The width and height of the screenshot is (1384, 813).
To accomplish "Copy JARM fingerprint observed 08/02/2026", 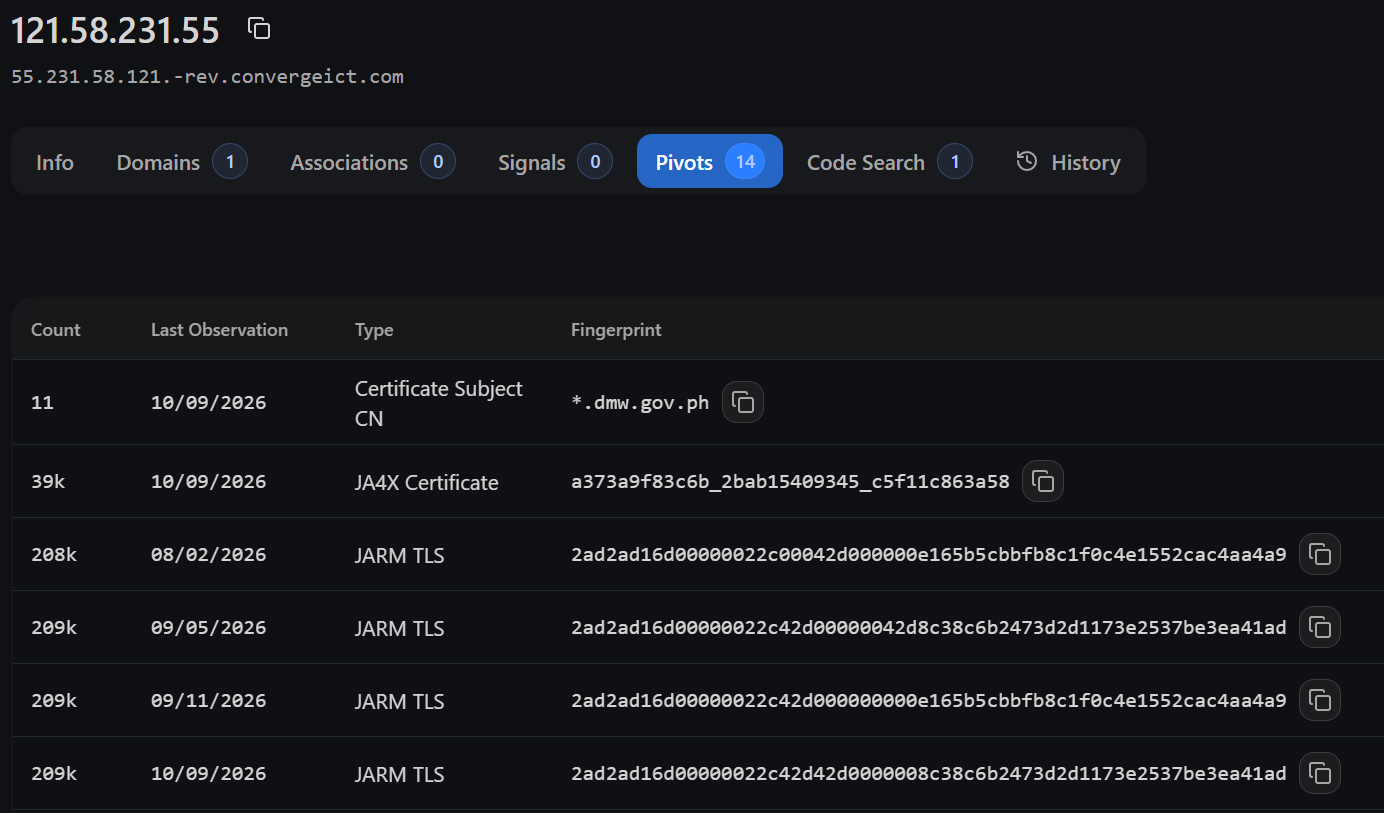I will click(x=1320, y=554).
